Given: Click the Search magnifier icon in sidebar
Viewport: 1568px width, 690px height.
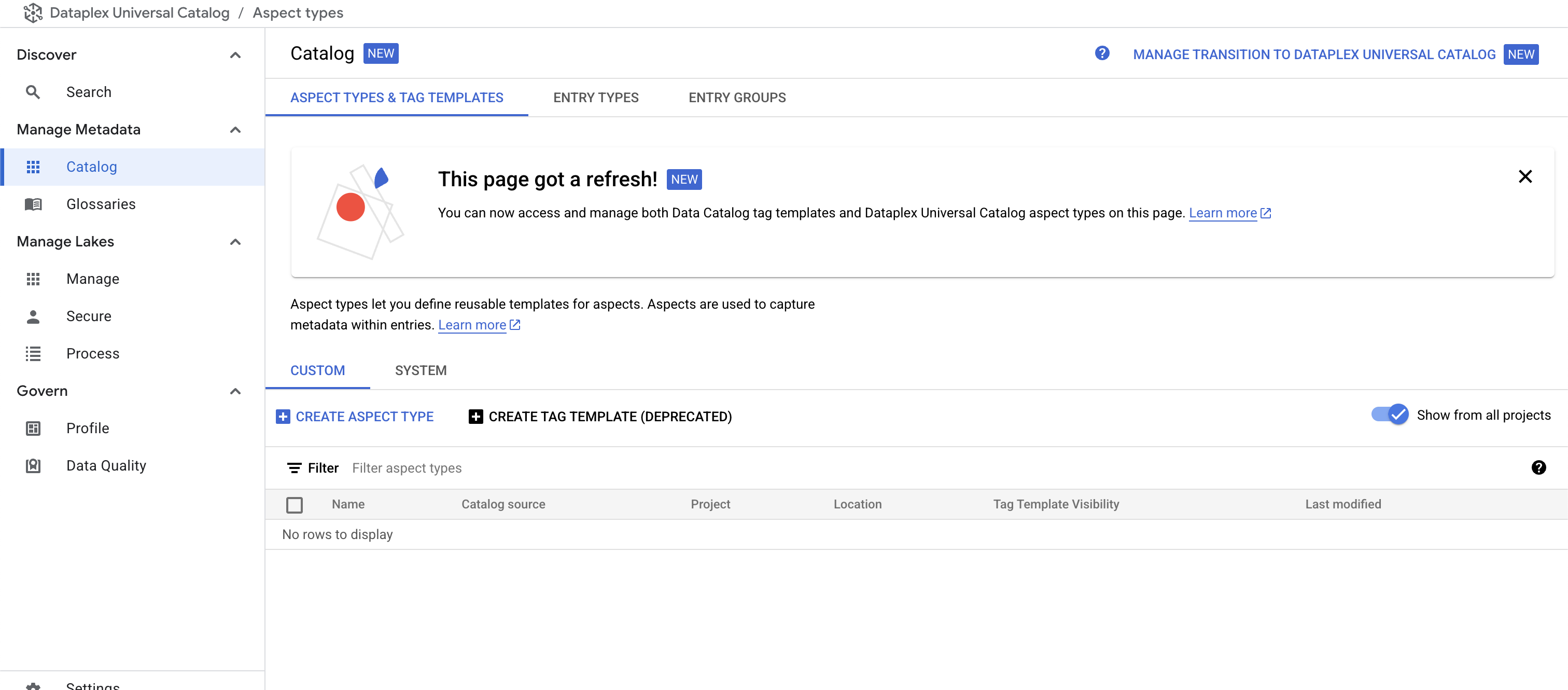Looking at the screenshot, I should click(33, 92).
